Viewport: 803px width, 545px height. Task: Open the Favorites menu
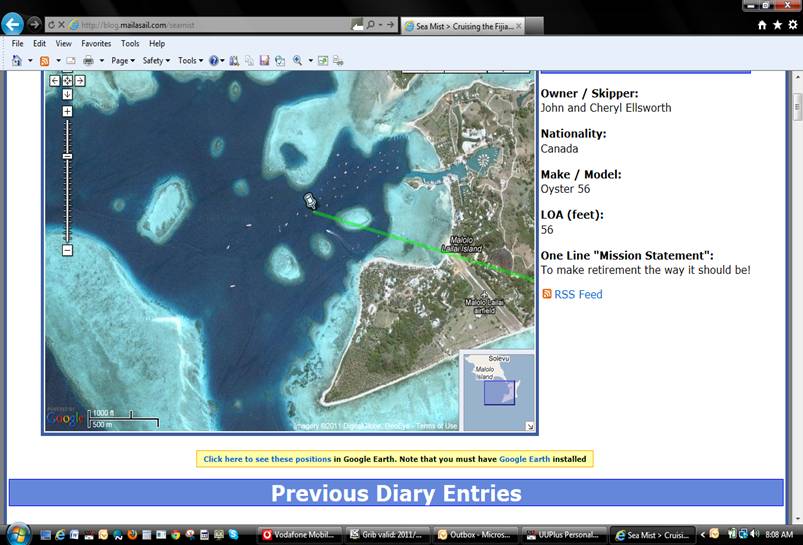pos(96,44)
